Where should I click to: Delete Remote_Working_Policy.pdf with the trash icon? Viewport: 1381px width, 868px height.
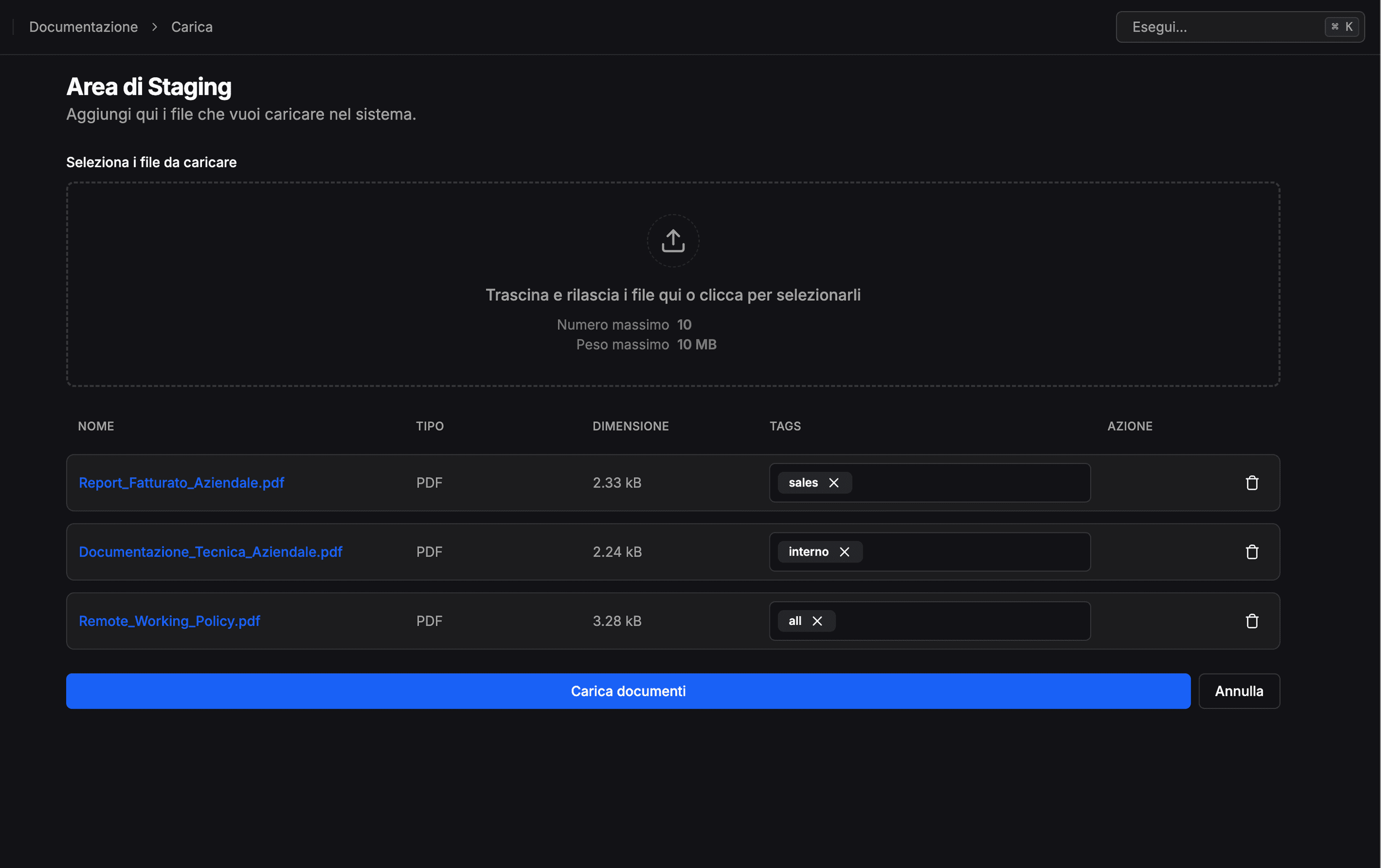(x=1253, y=621)
